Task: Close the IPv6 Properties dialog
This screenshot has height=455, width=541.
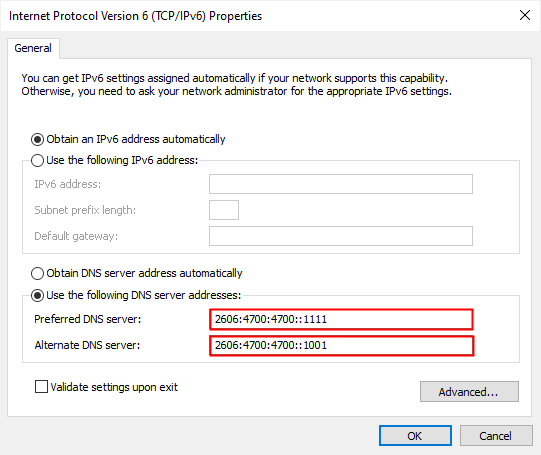Action: [x=524, y=15]
